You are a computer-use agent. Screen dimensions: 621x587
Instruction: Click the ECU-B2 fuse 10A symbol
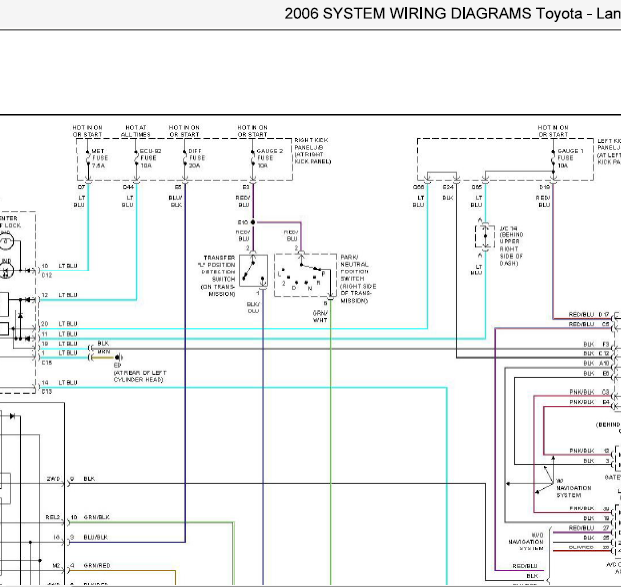coord(137,158)
